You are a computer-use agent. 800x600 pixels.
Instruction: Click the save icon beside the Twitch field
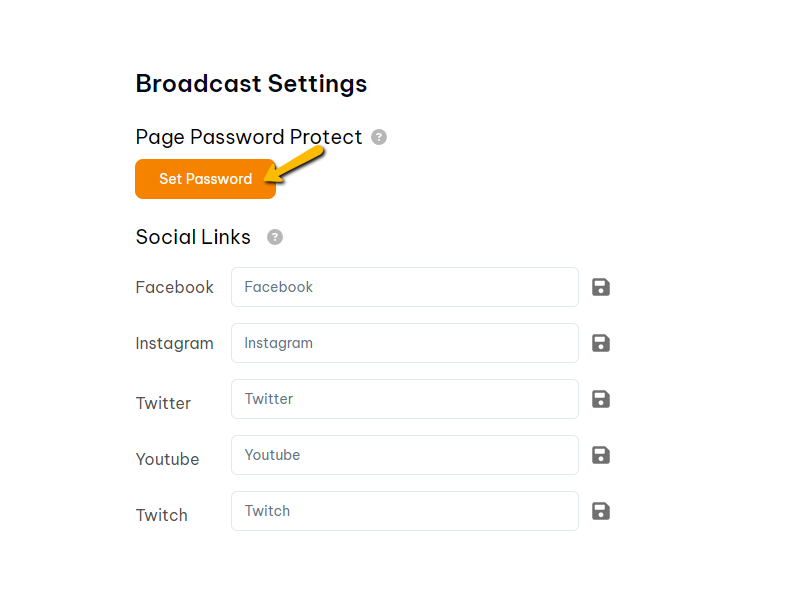coord(600,511)
